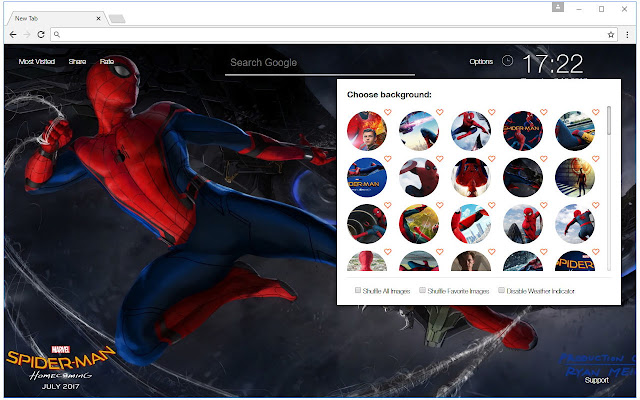Favorite the dark SPIDER-MAN logo thumbnail
640x400 pixels.
[x=544, y=112]
